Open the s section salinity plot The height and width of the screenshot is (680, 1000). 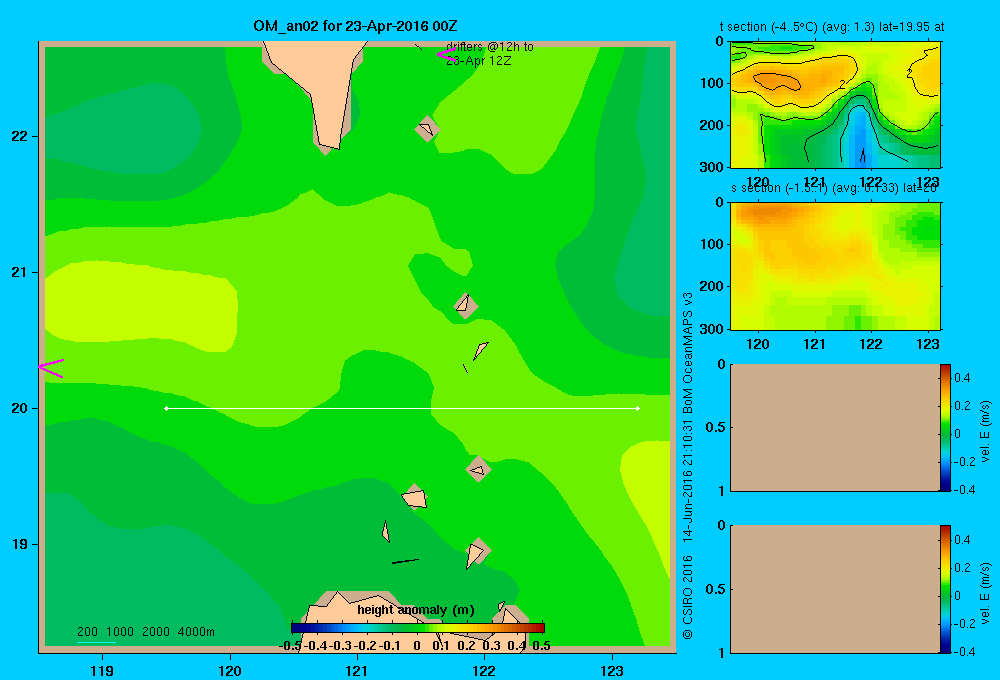click(835, 266)
